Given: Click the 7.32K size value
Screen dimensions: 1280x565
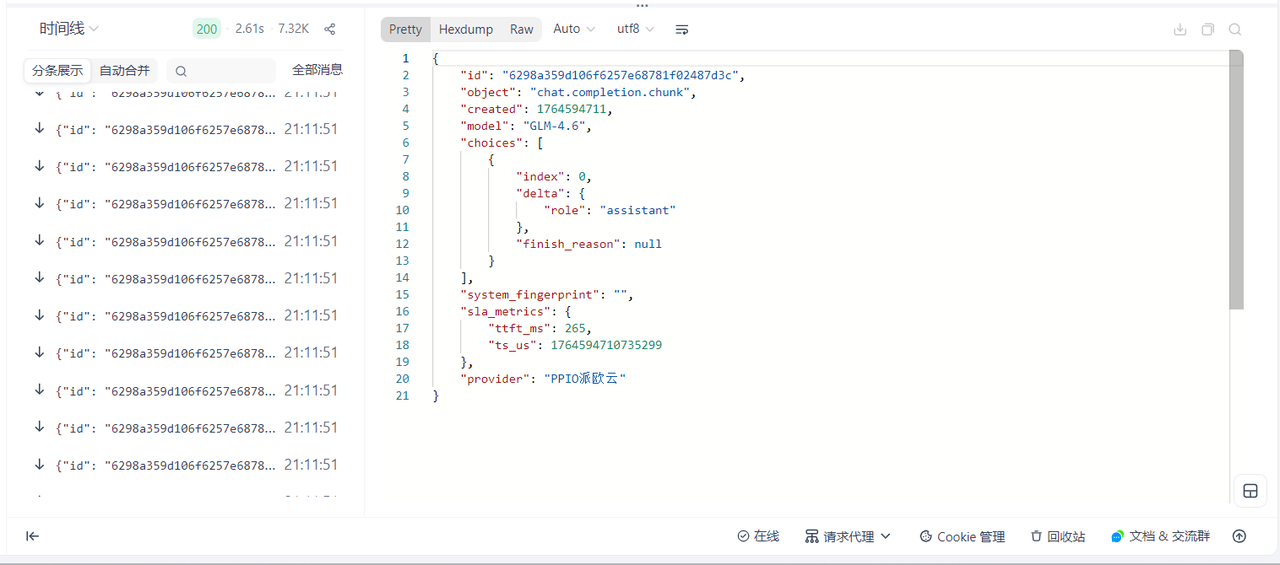Looking at the screenshot, I should (293, 29).
